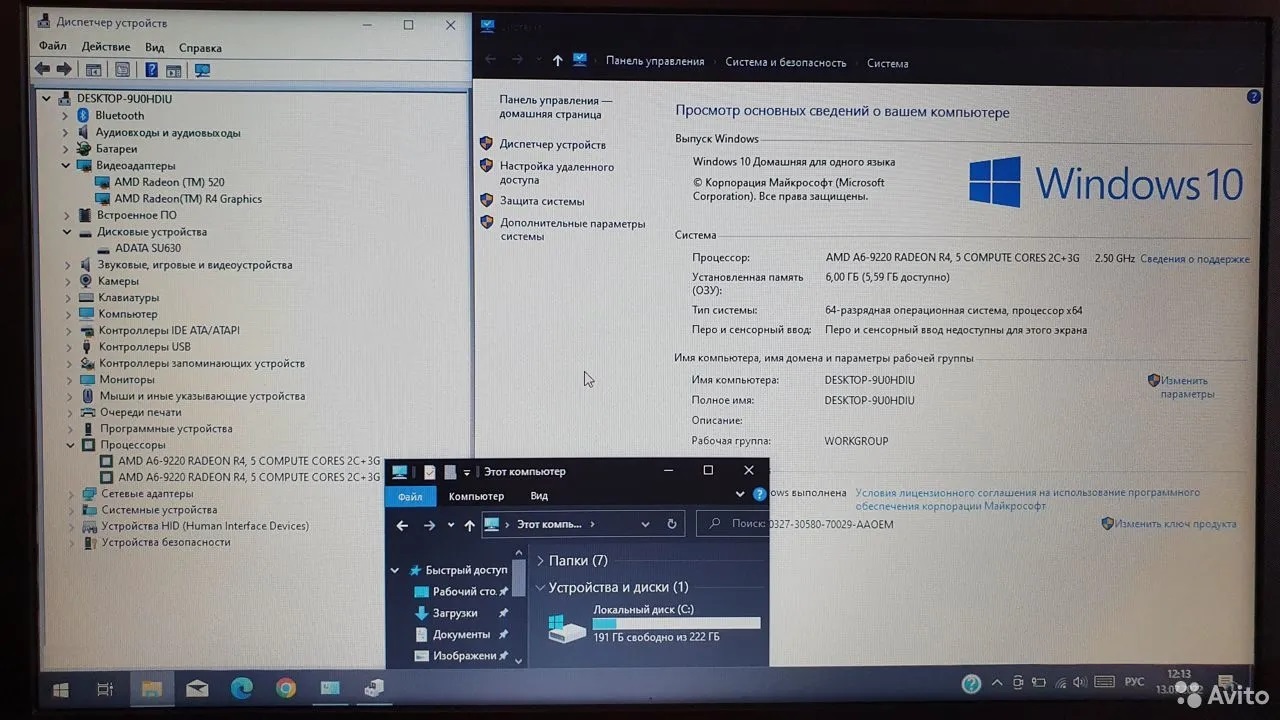This screenshot has width=1280, height=720.
Task: Click the Up arrow in Explorer window
Action: click(x=469, y=525)
